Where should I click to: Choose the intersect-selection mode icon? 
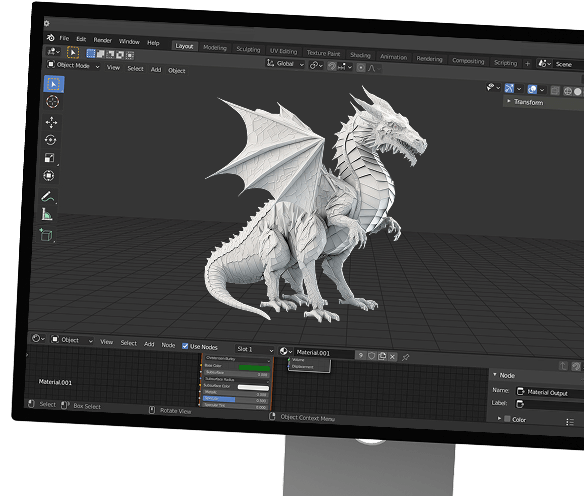pyautogui.click(x=130, y=55)
